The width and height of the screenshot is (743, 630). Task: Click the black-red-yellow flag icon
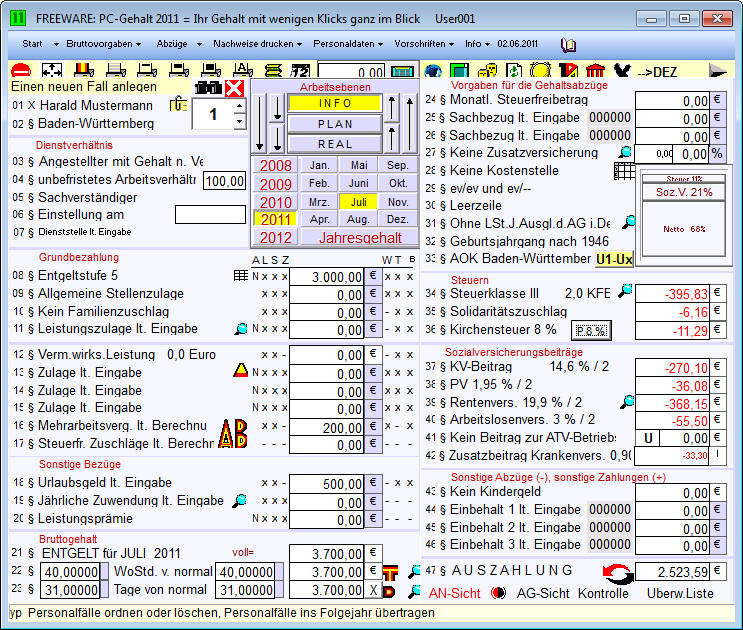click(x=568, y=71)
